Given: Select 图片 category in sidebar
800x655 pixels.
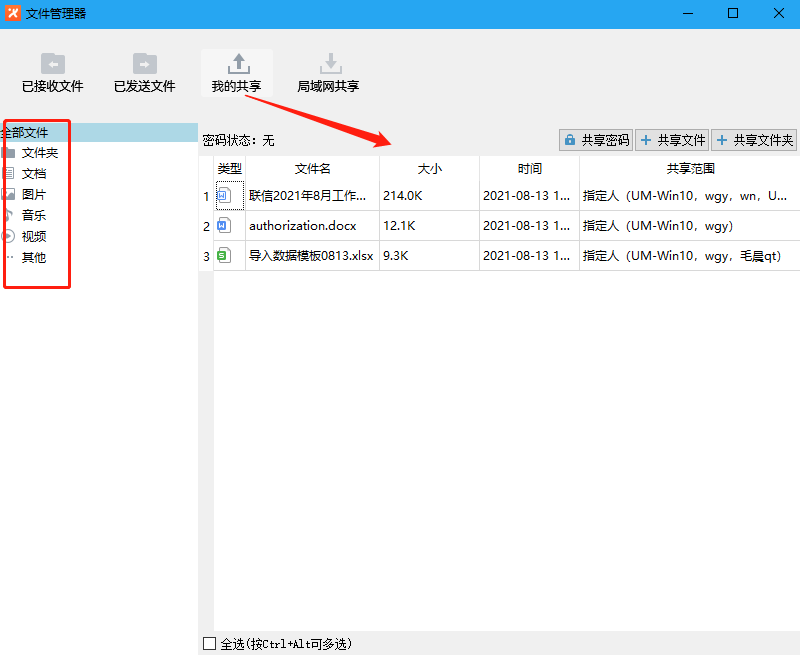Looking at the screenshot, I should click(34, 194).
